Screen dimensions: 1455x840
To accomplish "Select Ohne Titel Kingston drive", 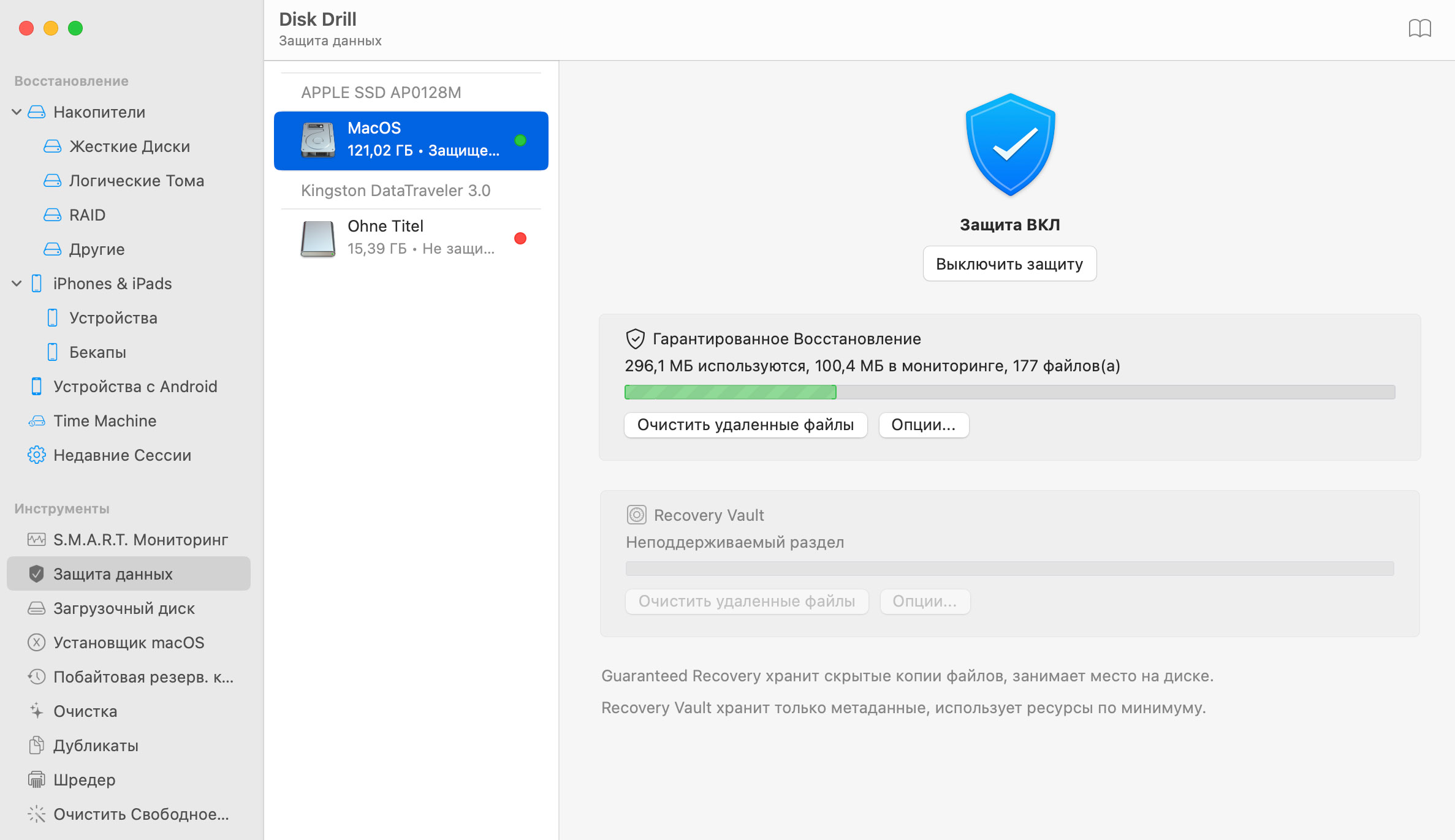I will pyautogui.click(x=410, y=237).
